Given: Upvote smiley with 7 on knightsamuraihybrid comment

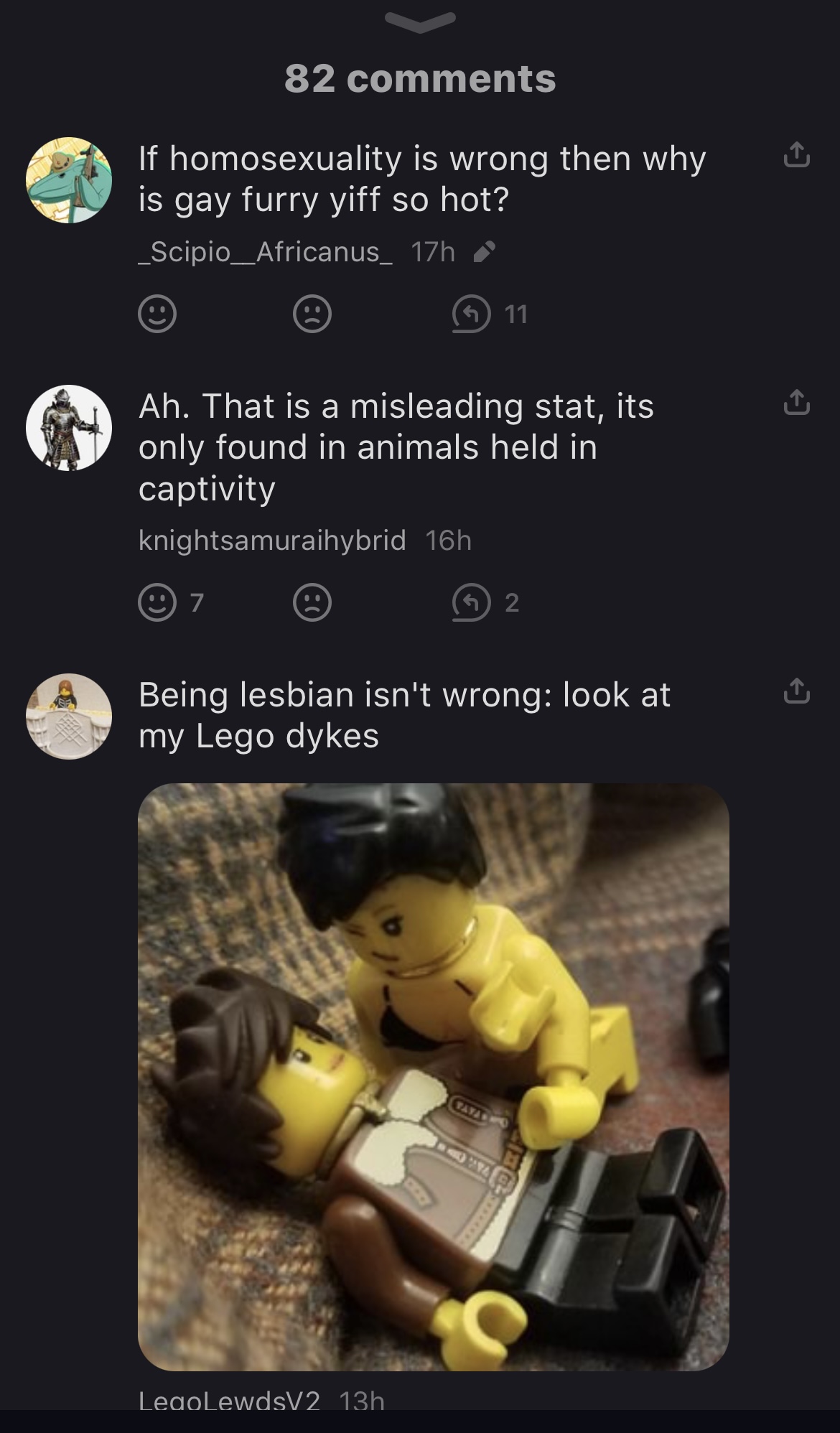Looking at the screenshot, I should 171,602.
